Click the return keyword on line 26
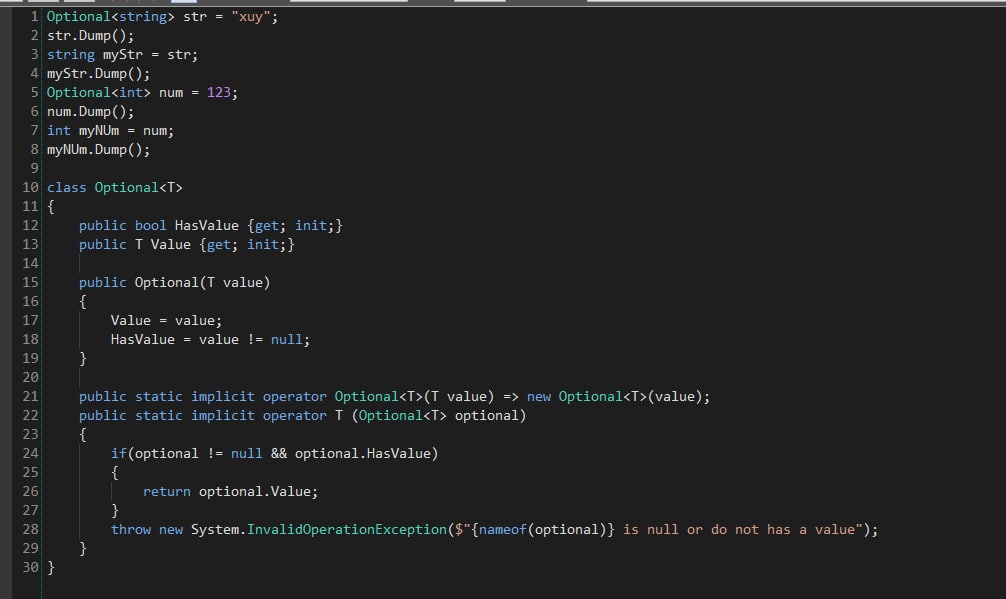The height and width of the screenshot is (599, 1006). point(166,491)
